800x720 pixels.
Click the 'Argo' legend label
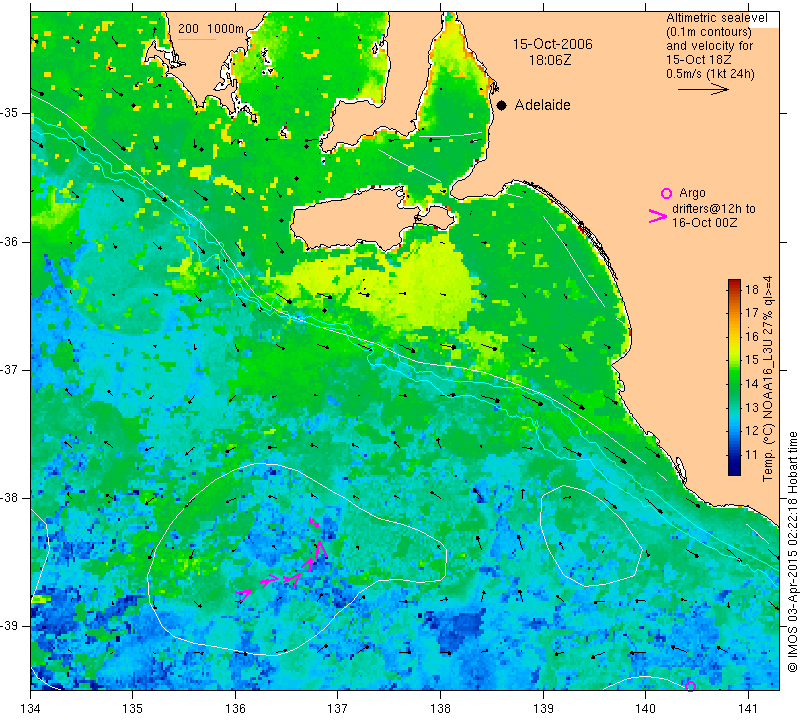coord(692,193)
